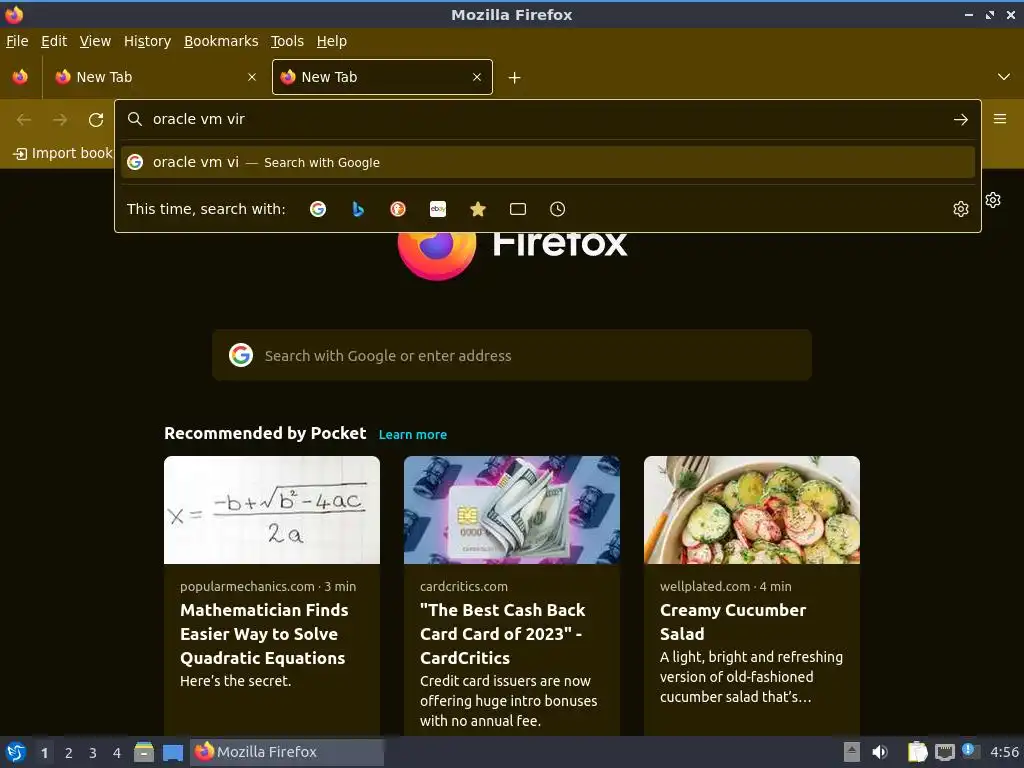The image size is (1024, 768).
Task: Search this time with DuckDuckGo icon
Action: coord(398,209)
